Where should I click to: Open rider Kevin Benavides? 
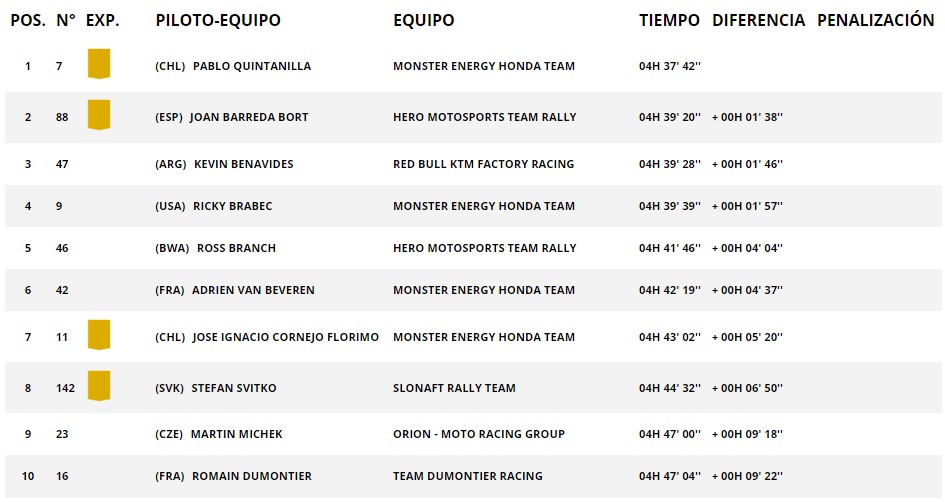[x=243, y=164]
